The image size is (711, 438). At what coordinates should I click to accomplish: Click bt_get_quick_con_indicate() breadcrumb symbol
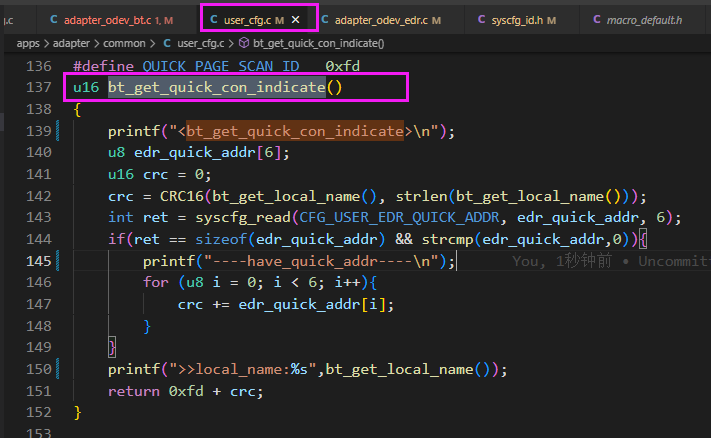[318, 44]
